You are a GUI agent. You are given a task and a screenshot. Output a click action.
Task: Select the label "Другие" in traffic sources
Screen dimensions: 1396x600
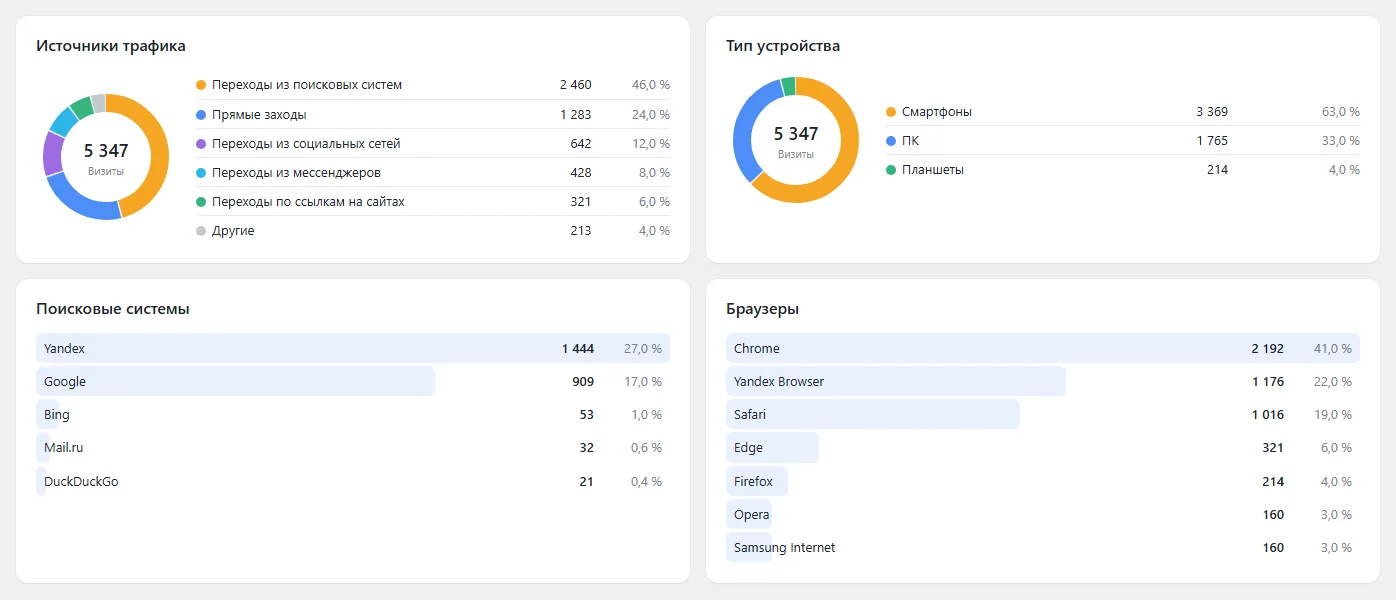[233, 231]
